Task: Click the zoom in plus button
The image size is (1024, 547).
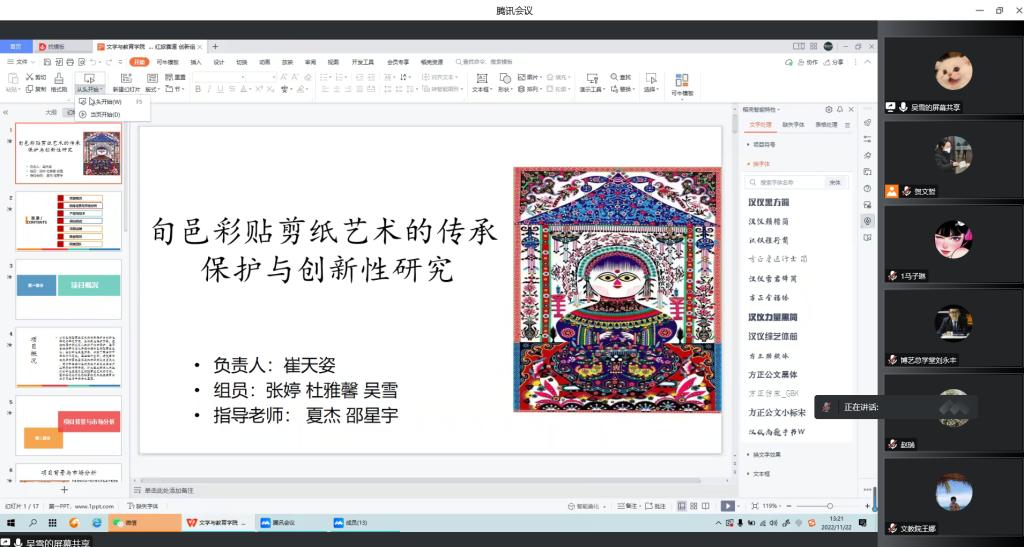Action: click(867, 506)
